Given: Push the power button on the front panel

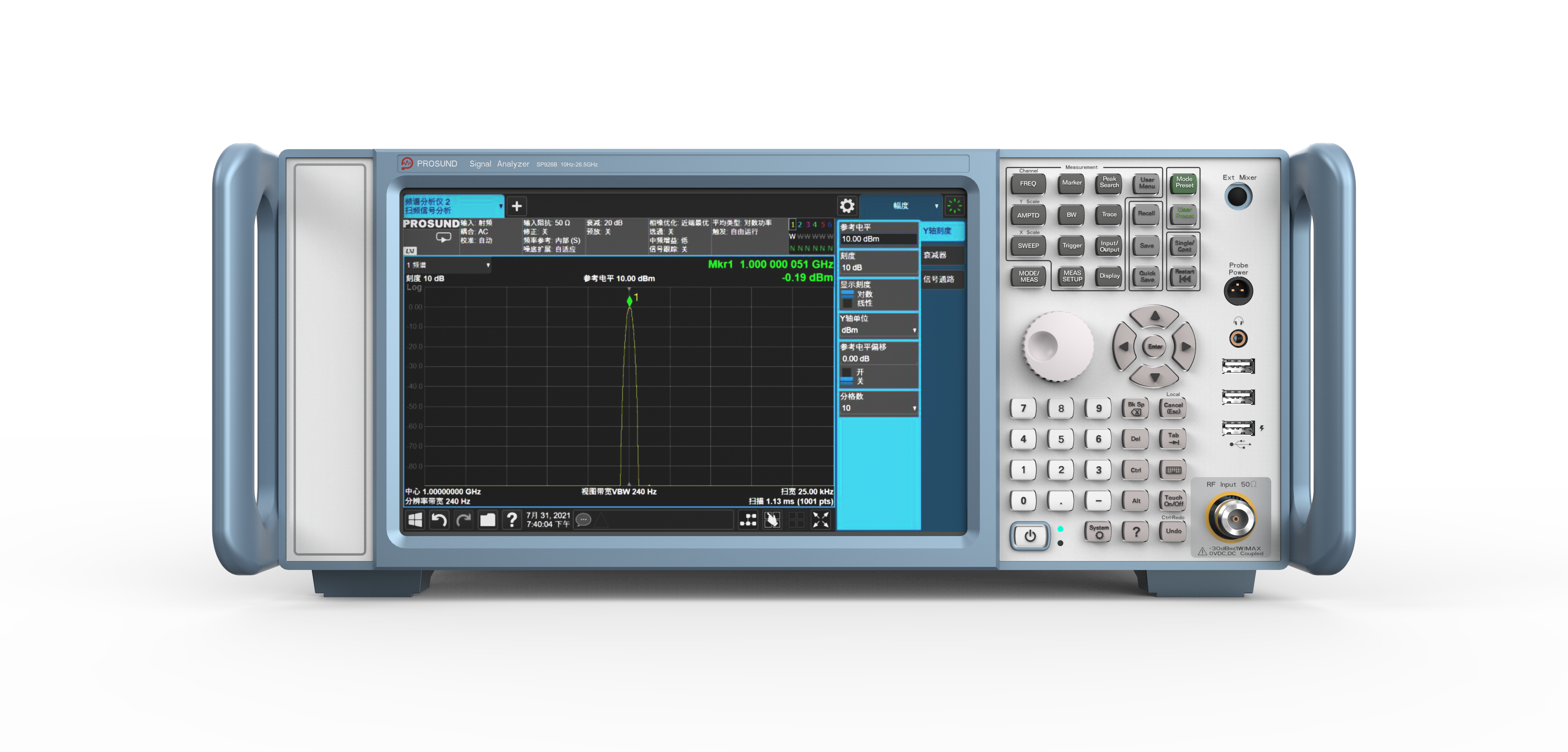Looking at the screenshot, I should 1029,536.
